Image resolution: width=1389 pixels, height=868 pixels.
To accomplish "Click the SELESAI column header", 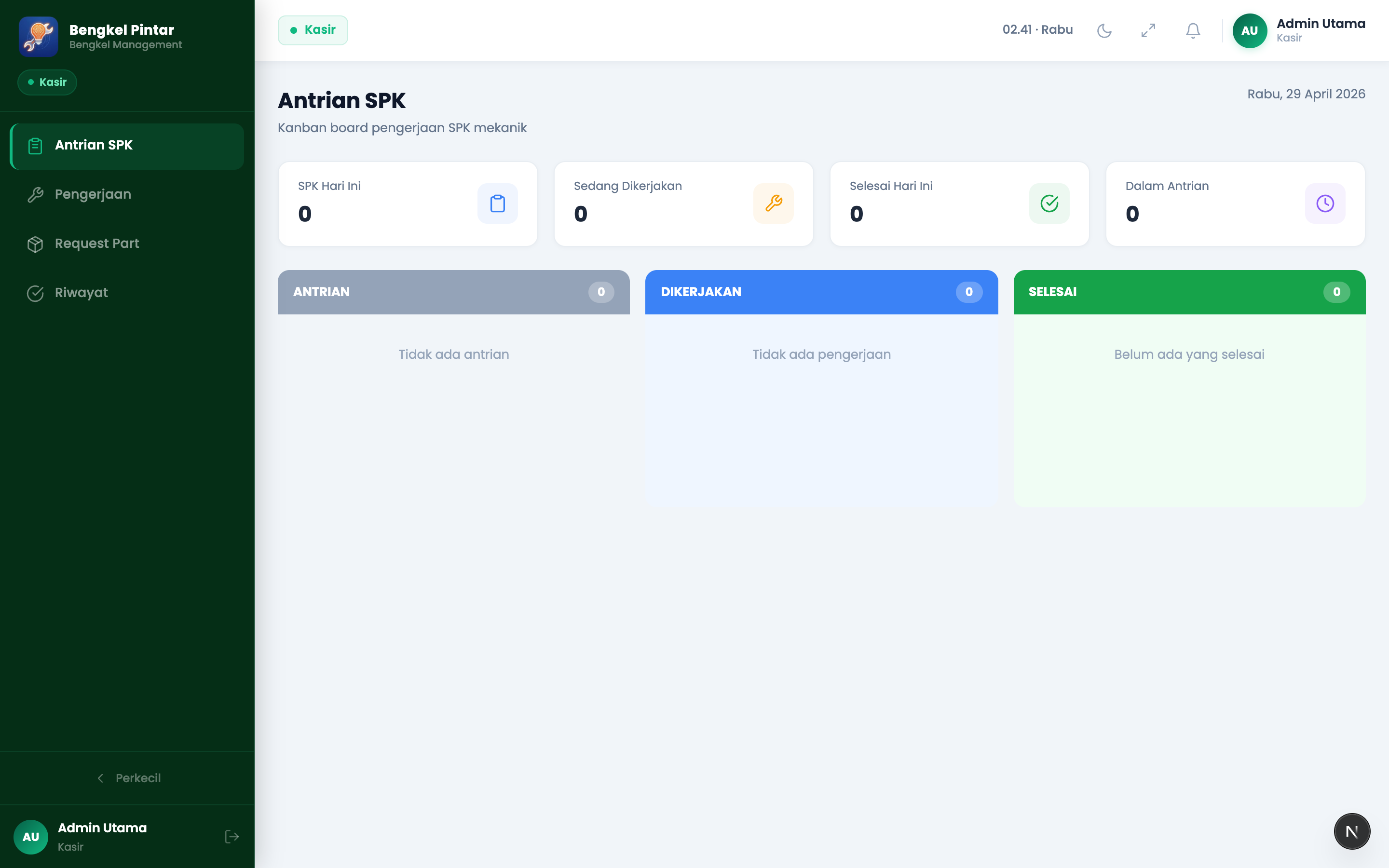I will [x=1189, y=292].
